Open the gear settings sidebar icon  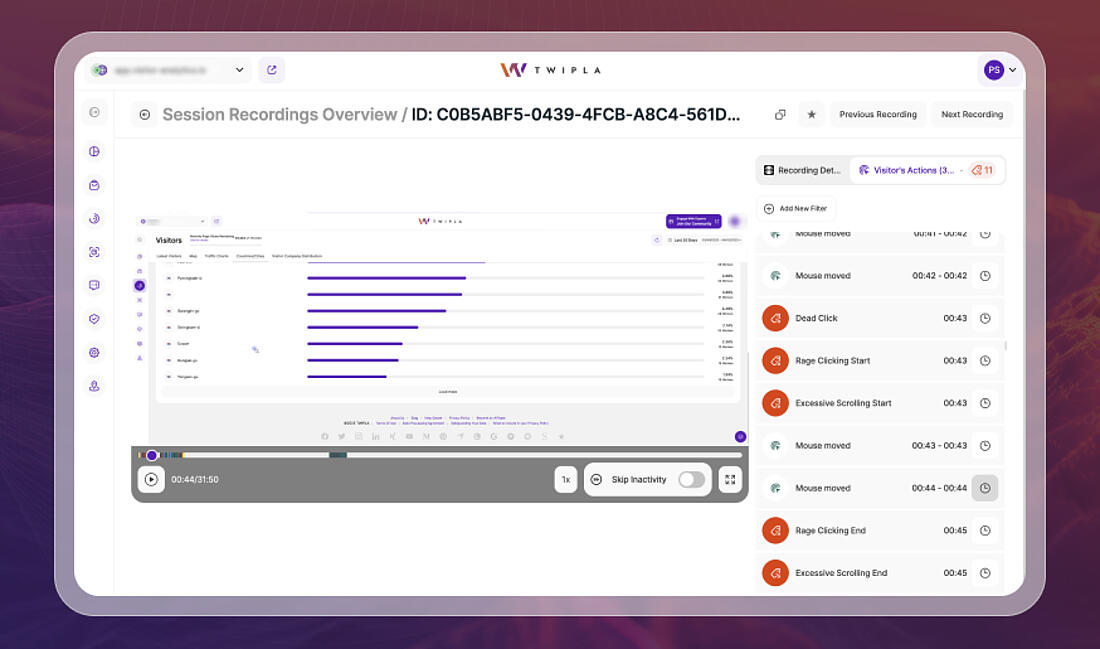click(95, 352)
